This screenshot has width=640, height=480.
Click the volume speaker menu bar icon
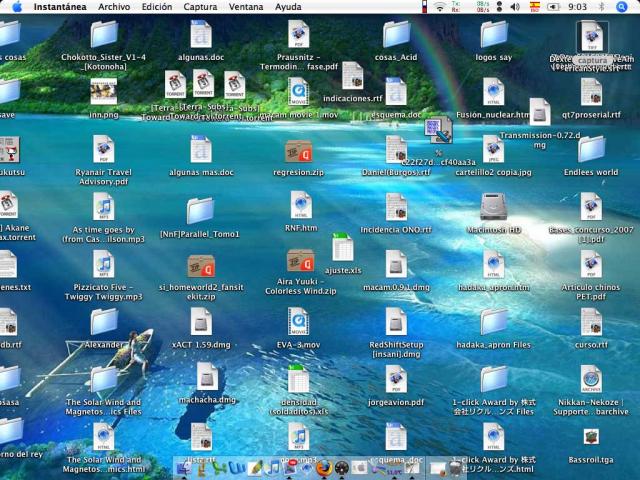tap(515, 7)
